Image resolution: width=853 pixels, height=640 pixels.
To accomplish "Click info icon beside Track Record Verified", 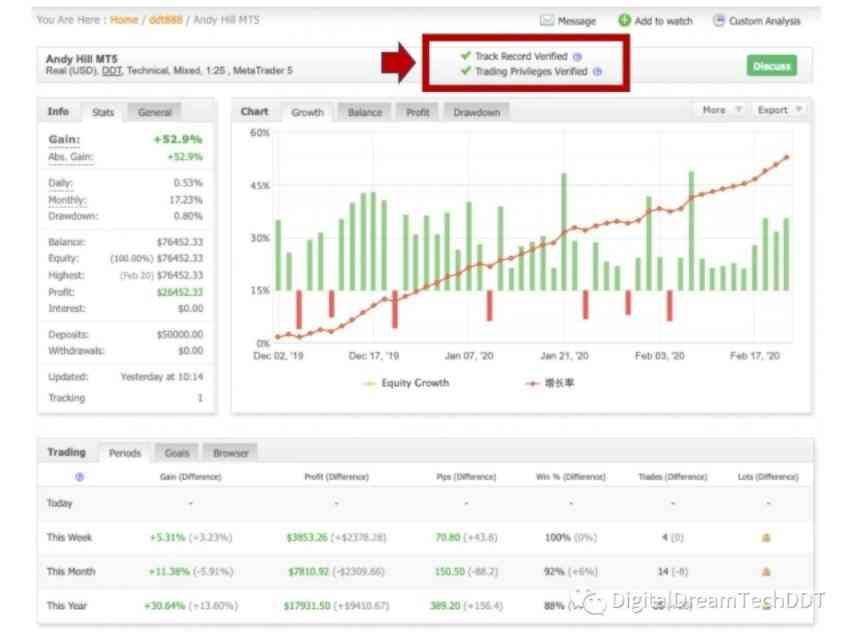I will coord(577,57).
